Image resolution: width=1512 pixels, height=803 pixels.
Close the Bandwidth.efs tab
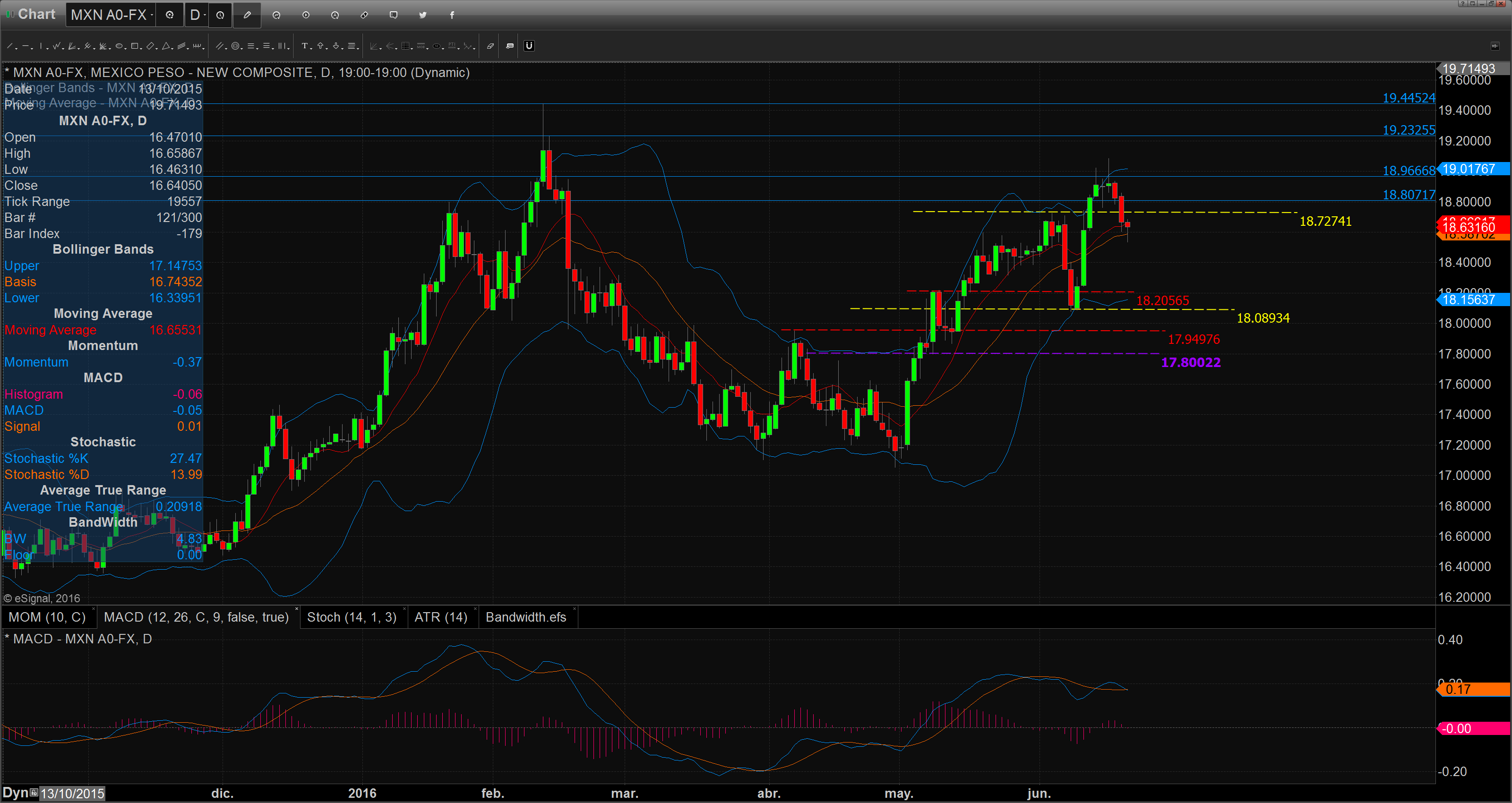tap(574, 609)
